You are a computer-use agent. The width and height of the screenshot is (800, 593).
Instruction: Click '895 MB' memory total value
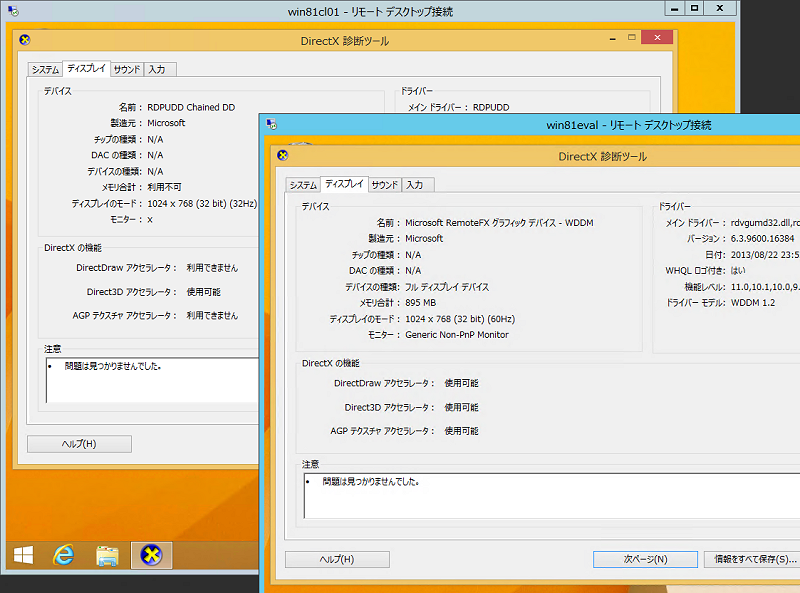tap(420, 303)
